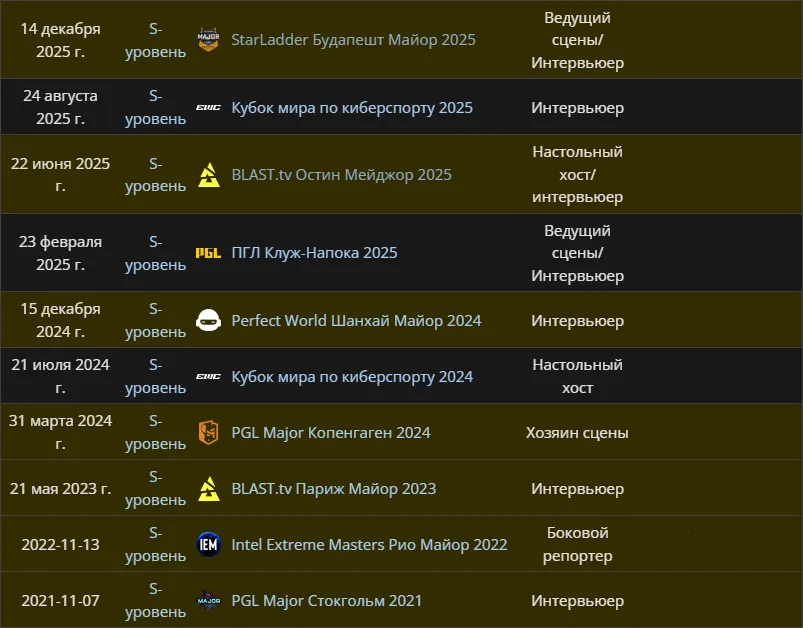Click the EWC logo beside Кубок мира 2025
This screenshot has height=628, width=803.
[x=208, y=108]
